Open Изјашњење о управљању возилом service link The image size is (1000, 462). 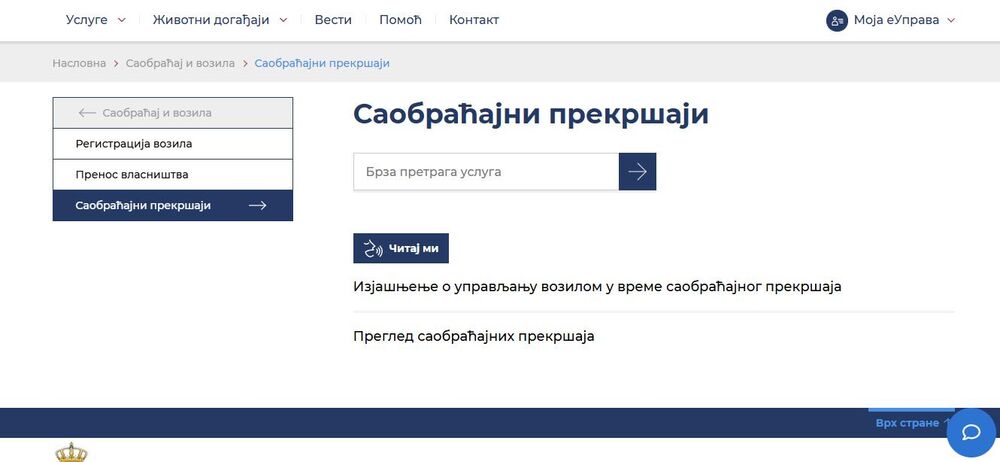(597, 287)
